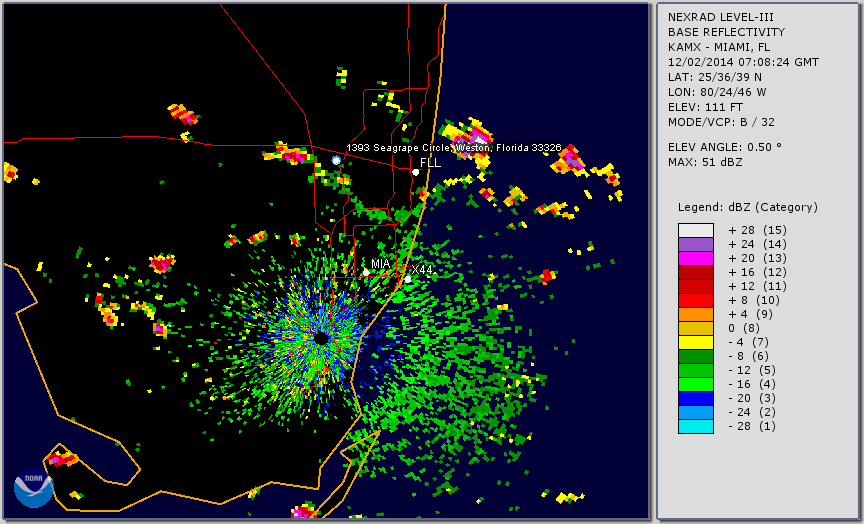This screenshot has height=524, width=864.
Task: Click the + 28 (15) legend label text
Action: tap(757, 230)
